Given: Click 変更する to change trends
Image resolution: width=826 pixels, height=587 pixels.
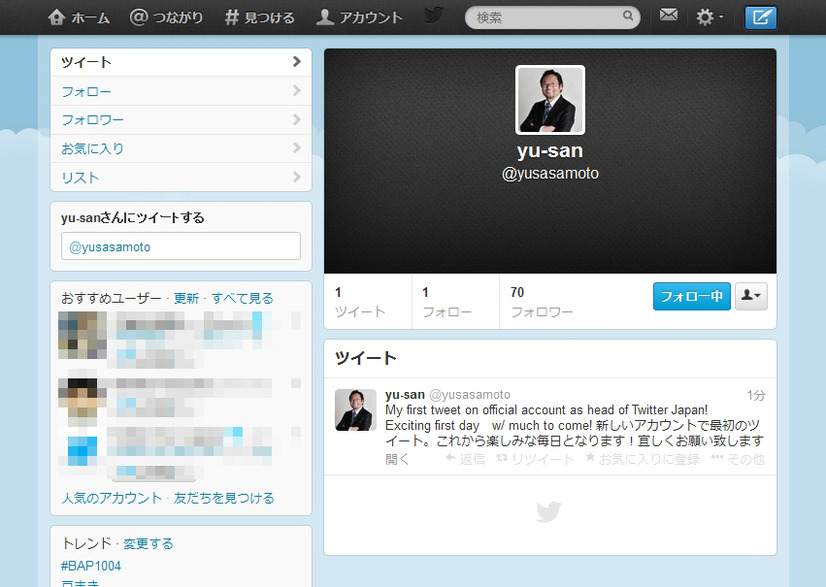Looking at the screenshot, I should click(x=148, y=543).
